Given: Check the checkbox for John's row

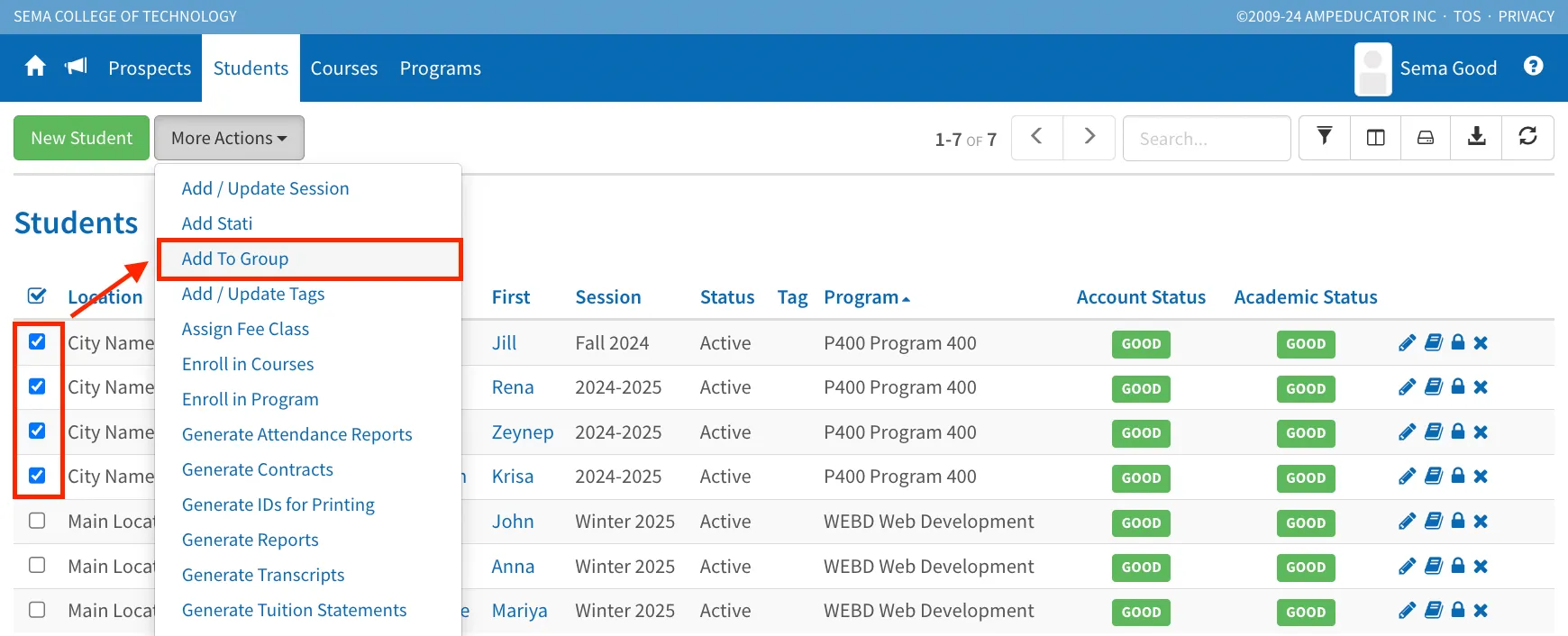Looking at the screenshot, I should (x=37, y=521).
